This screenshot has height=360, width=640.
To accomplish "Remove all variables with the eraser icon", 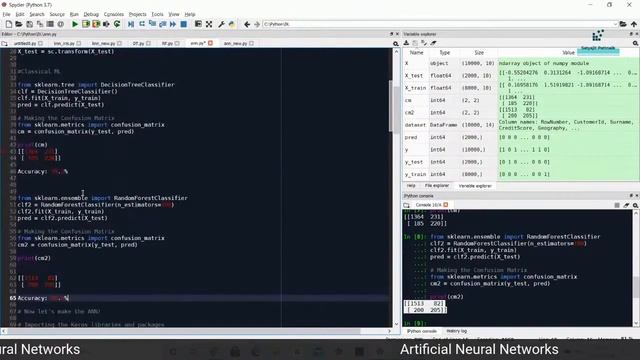I will [433, 43].
